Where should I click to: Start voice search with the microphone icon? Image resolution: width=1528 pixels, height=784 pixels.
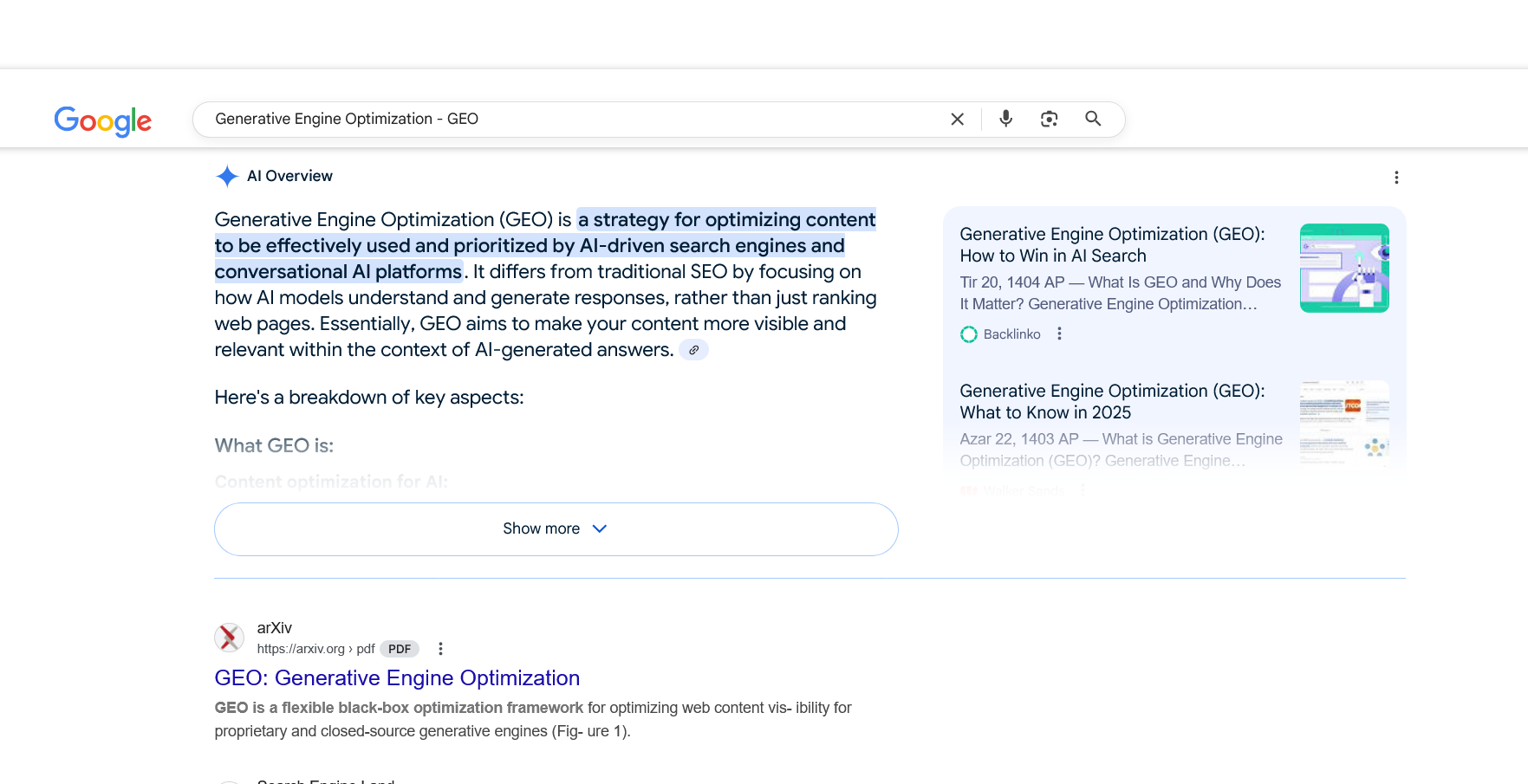tap(1005, 119)
